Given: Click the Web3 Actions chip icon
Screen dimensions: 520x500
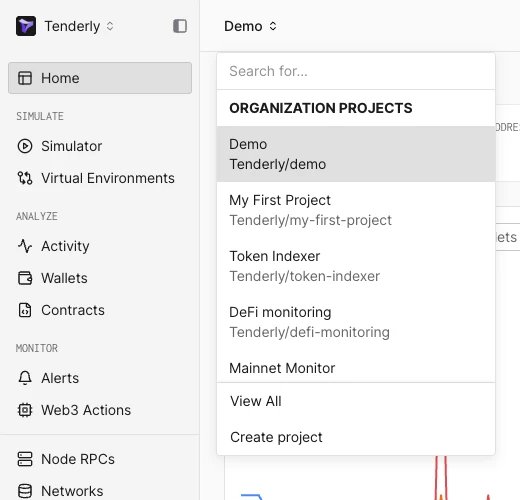Looking at the screenshot, I should click(x=25, y=410).
